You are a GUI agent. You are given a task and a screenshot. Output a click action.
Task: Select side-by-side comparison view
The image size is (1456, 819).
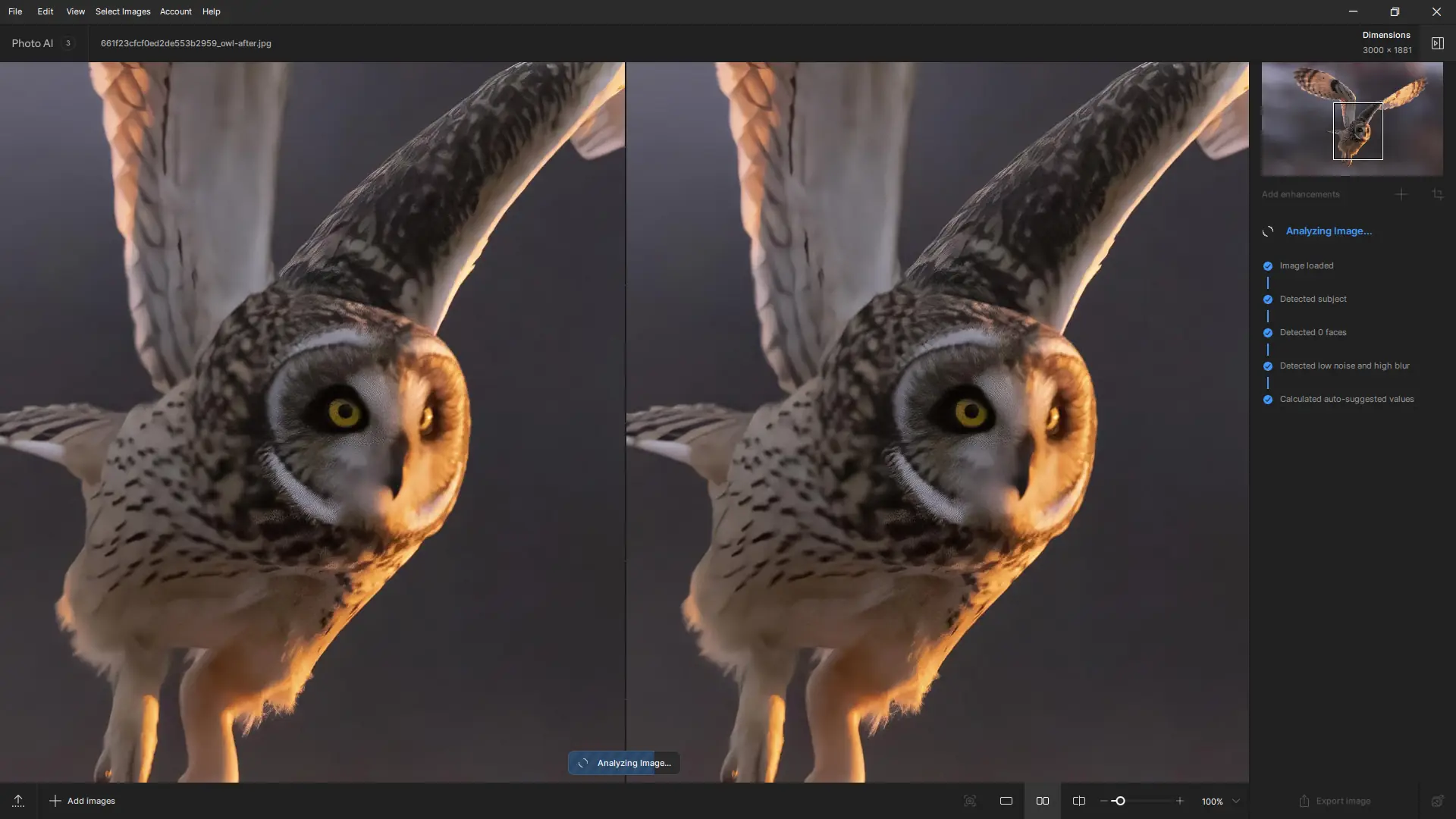[x=1043, y=801]
